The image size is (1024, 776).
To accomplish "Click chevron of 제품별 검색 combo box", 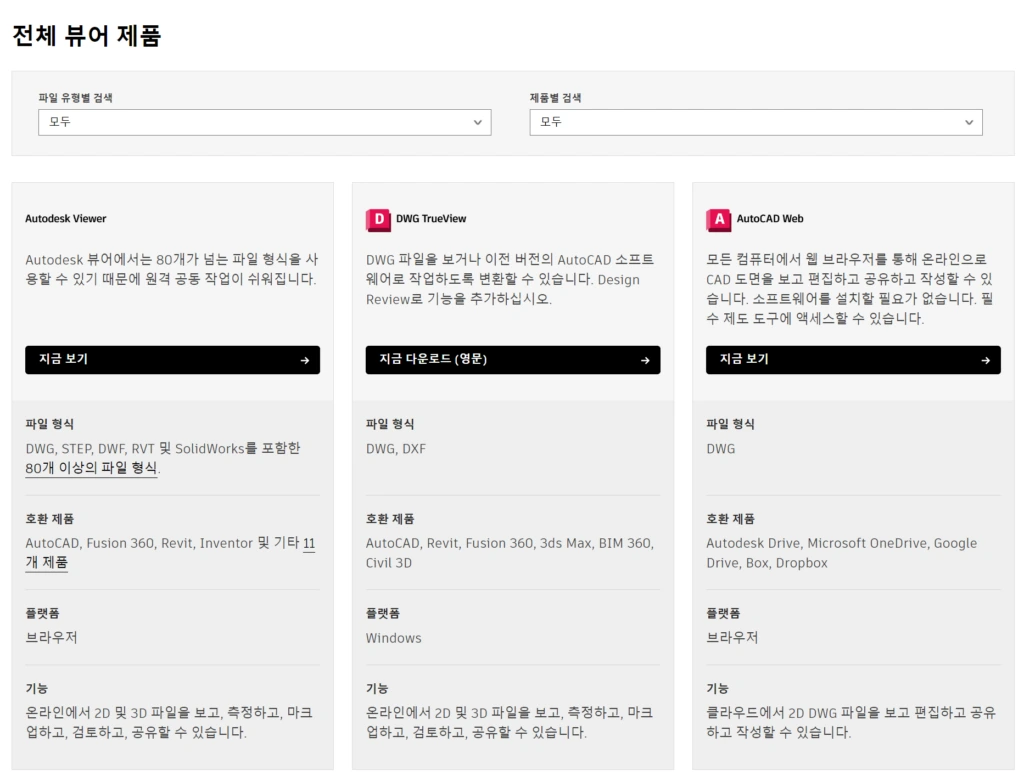I will pyautogui.click(x=968, y=122).
